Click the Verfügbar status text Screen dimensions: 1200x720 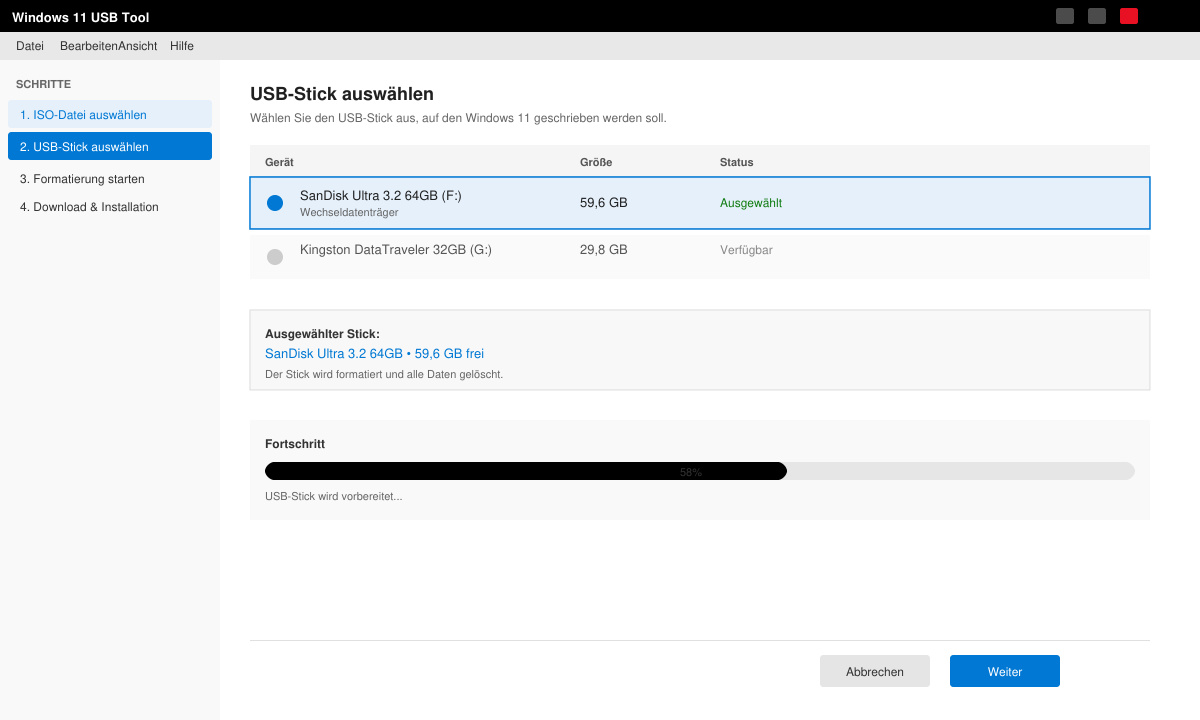tap(746, 250)
